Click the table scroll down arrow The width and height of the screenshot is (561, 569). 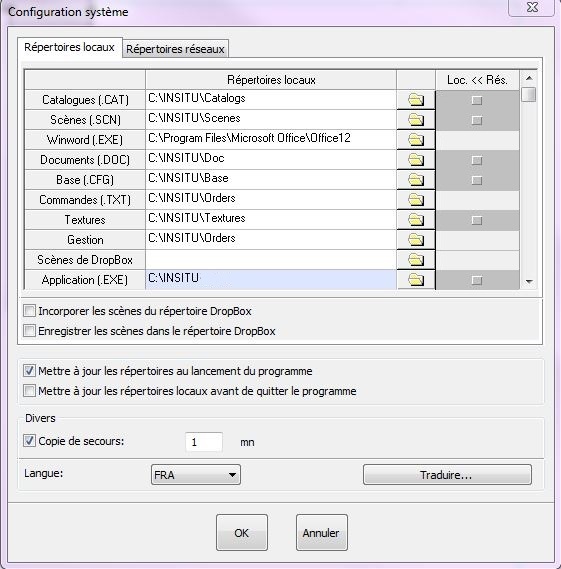click(529, 282)
